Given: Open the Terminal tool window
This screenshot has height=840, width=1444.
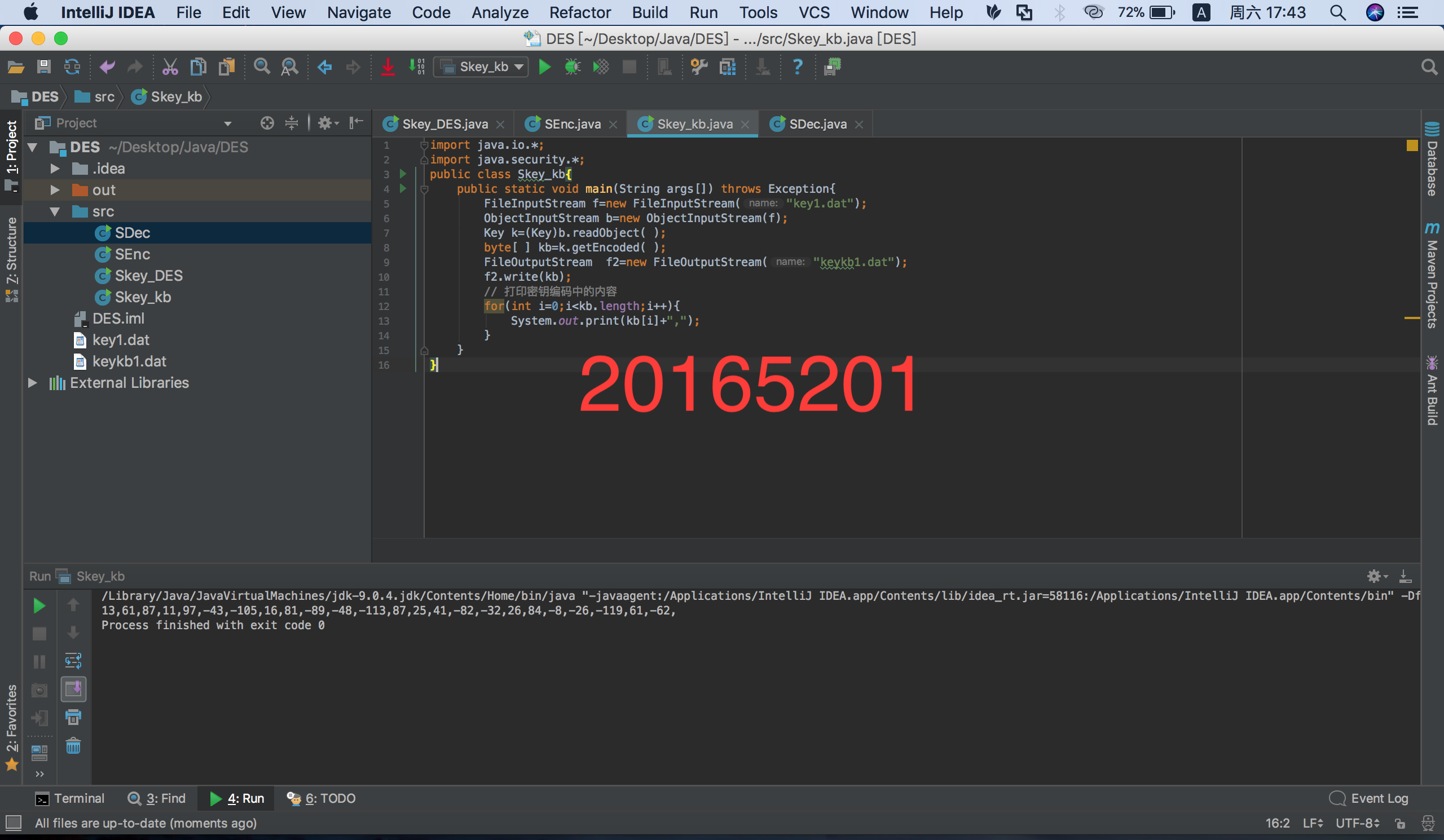Looking at the screenshot, I should (x=70, y=798).
